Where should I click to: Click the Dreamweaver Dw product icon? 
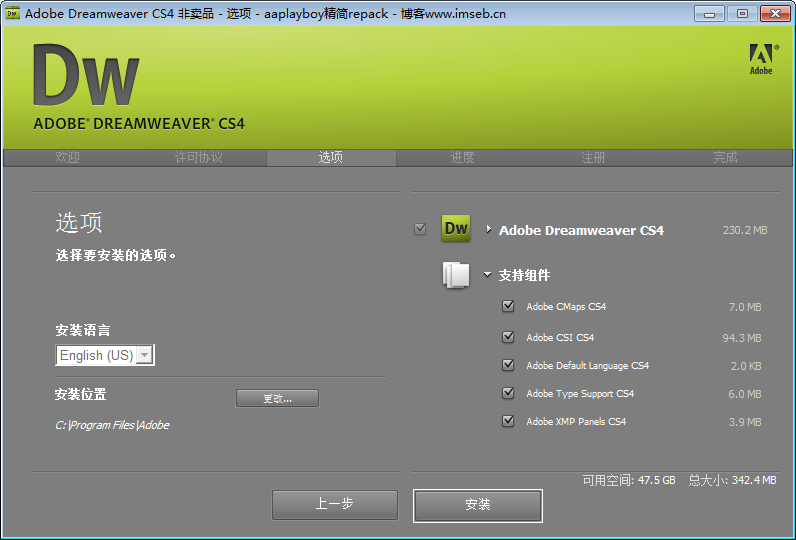point(456,228)
